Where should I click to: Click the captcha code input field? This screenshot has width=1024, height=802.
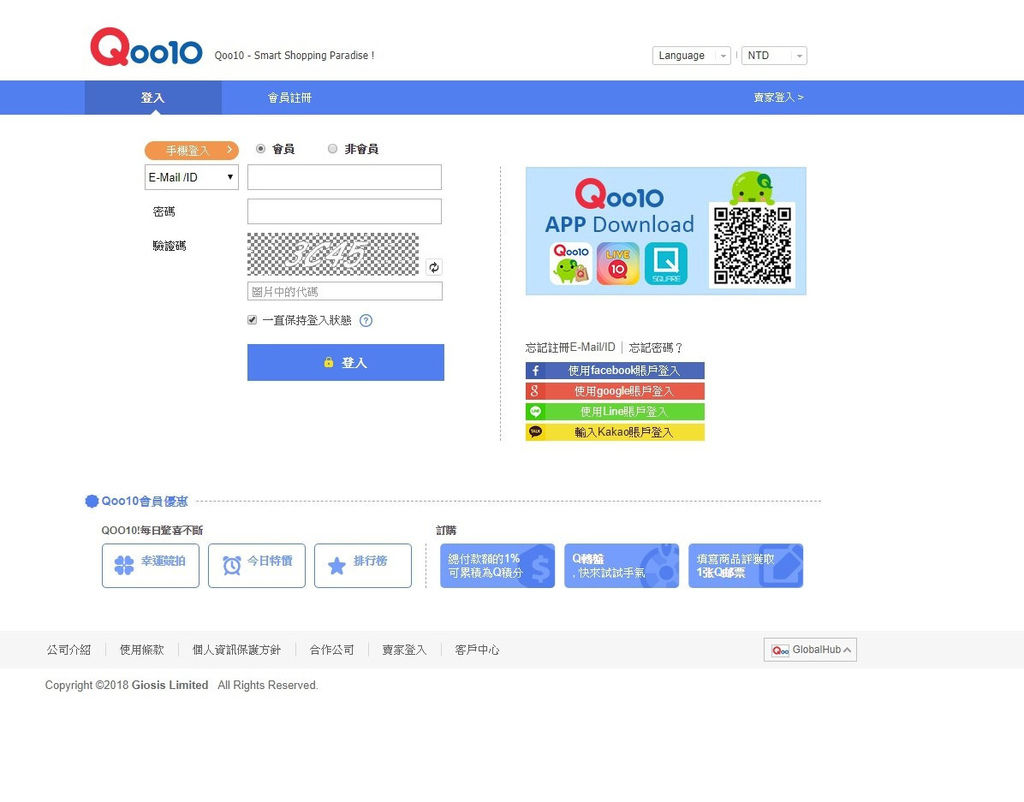pos(345,291)
